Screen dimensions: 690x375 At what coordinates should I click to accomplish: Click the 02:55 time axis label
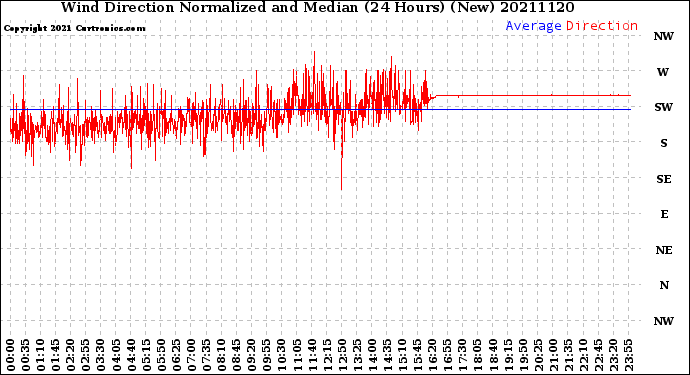pyautogui.click(x=86, y=355)
